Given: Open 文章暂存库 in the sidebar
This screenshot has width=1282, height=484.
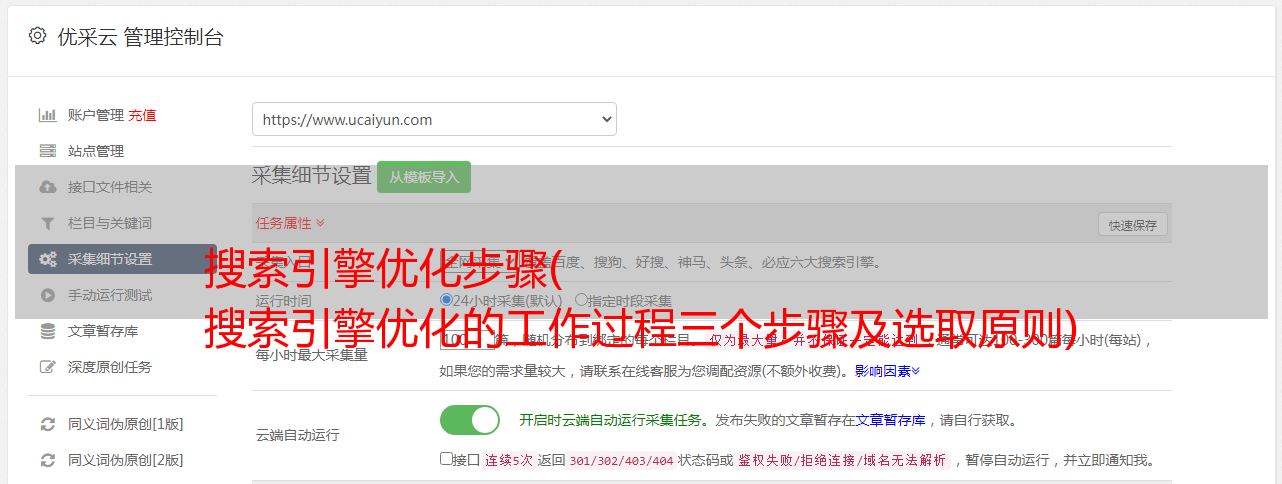Looking at the screenshot, I should [x=103, y=331].
